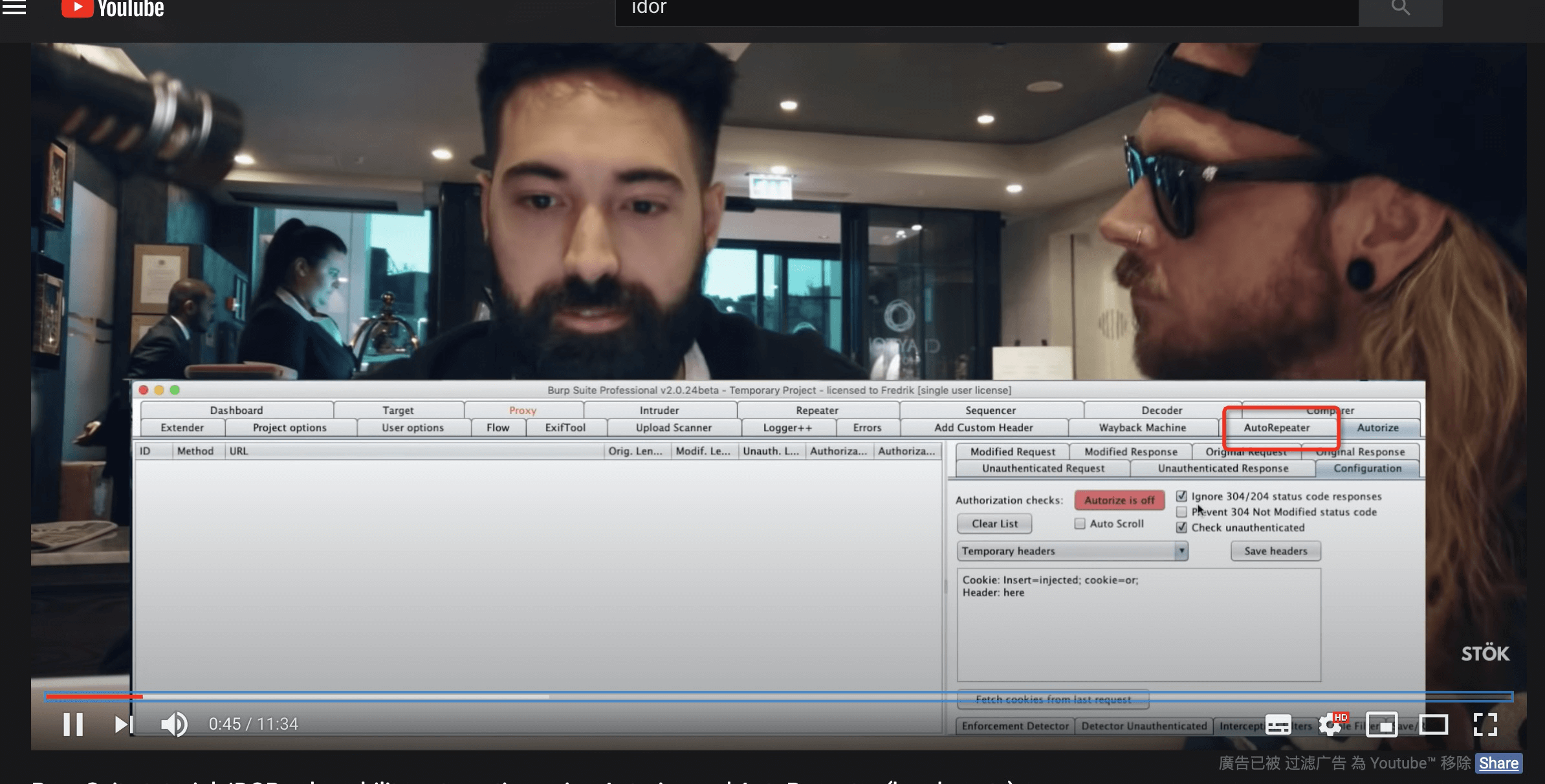1545x784 pixels.
Task: Skip to the next video
Action: (x=123, y=724)
